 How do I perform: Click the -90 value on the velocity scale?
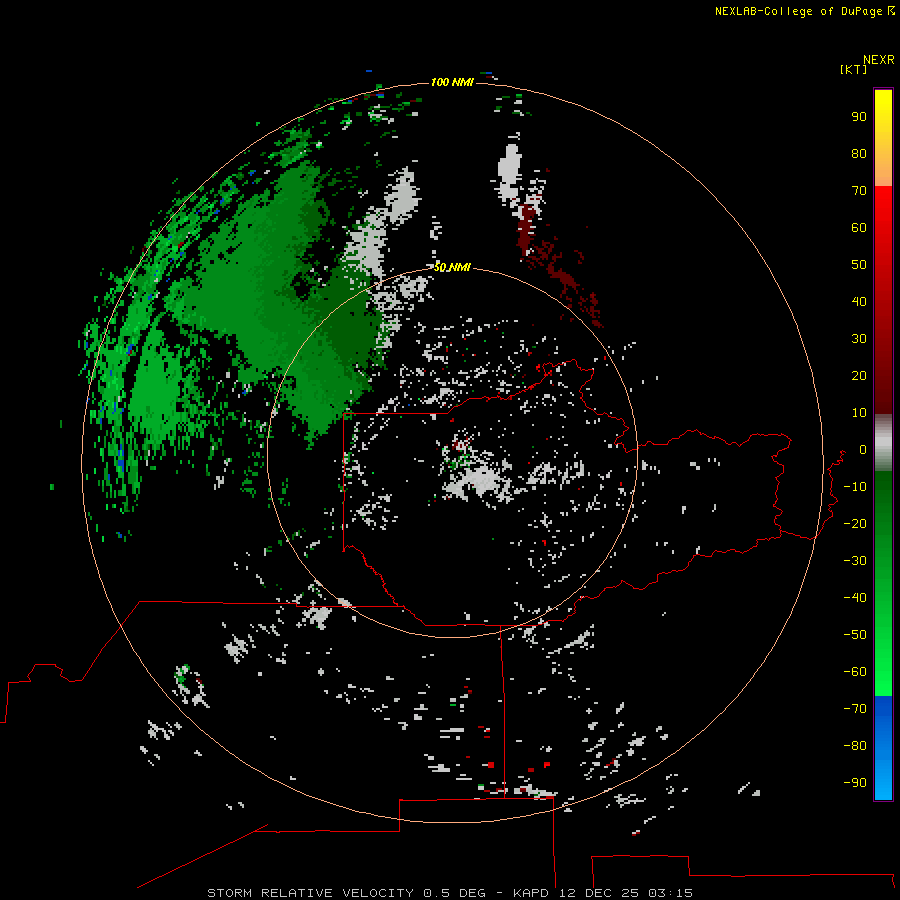[x=855, y=782]
